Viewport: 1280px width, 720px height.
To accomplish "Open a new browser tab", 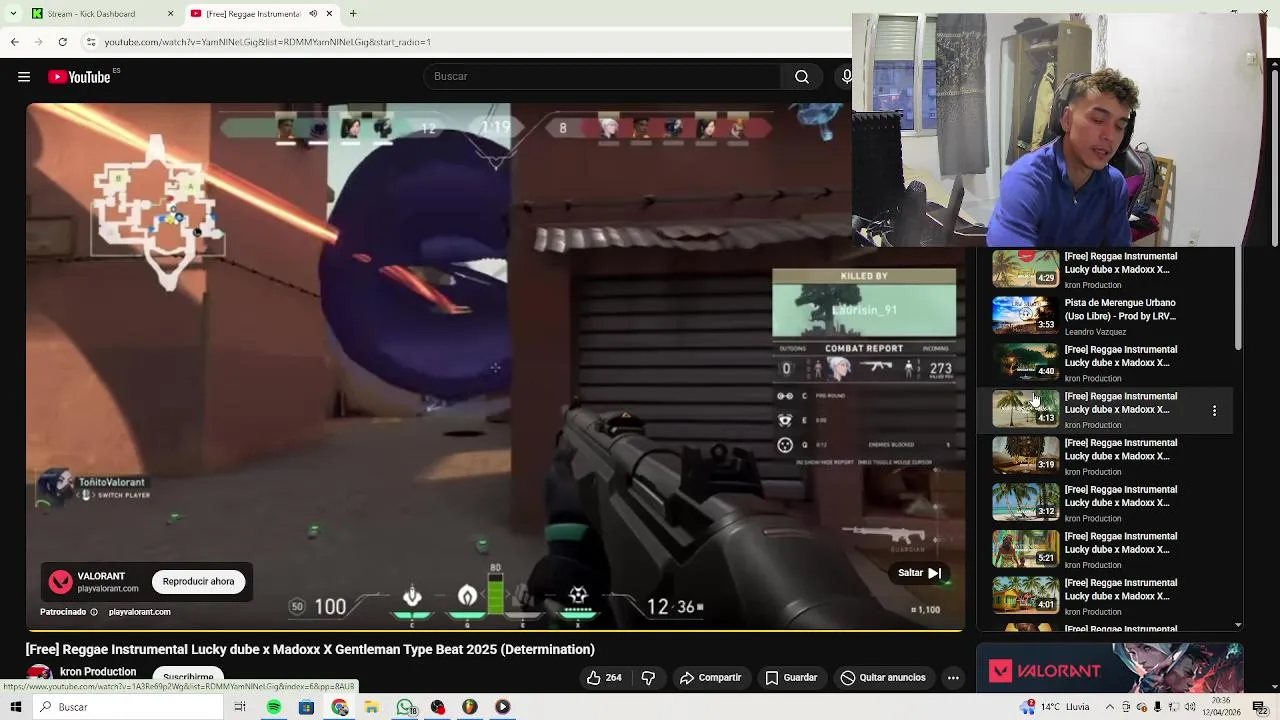I will click(353, 14).
